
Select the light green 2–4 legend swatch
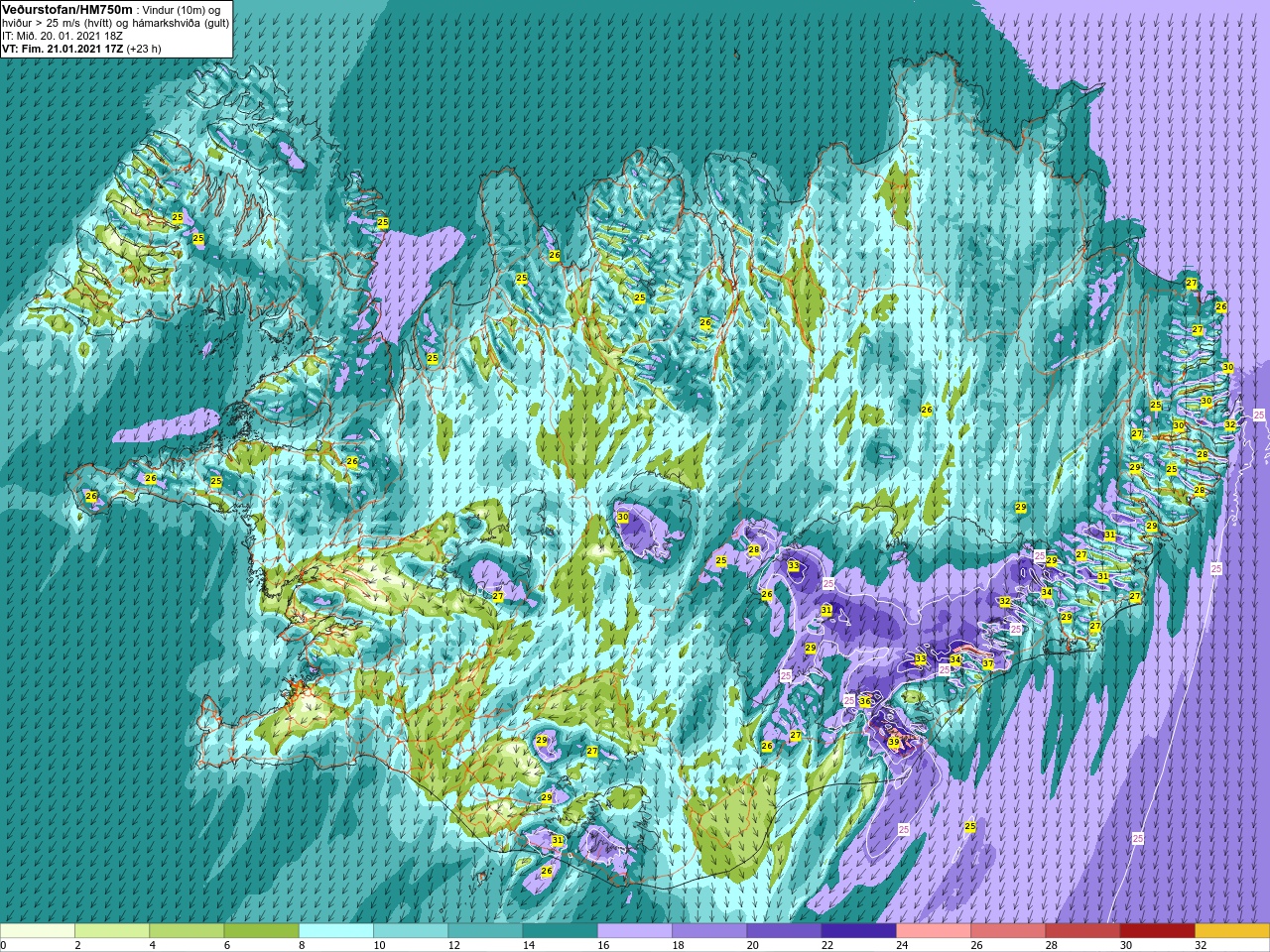[x=112, y=931]
